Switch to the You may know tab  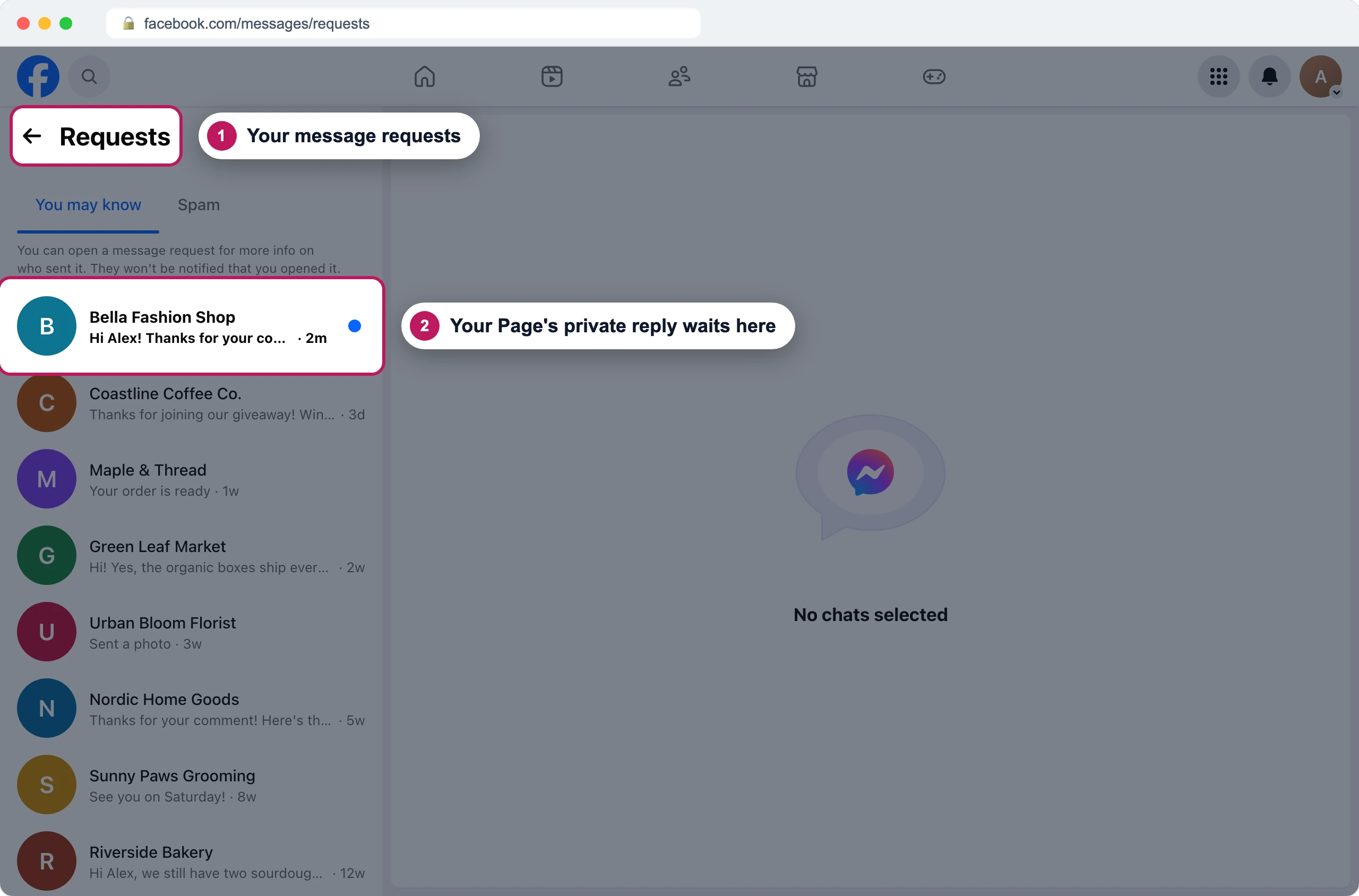88,204
